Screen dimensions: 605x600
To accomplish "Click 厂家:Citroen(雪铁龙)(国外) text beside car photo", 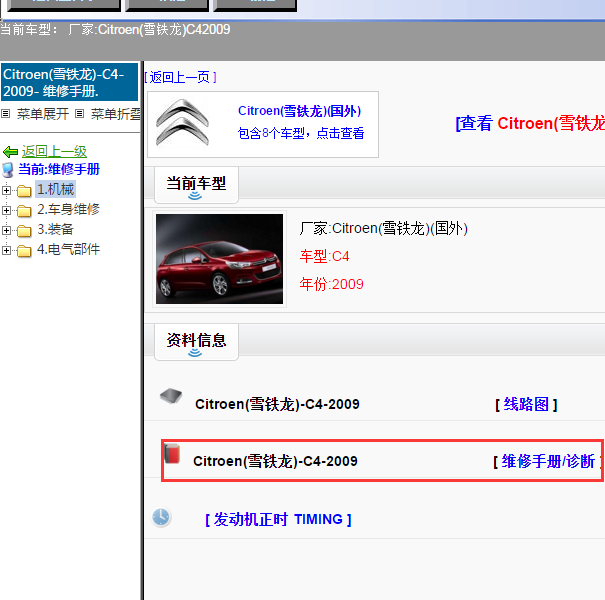I will click(384, 228).
